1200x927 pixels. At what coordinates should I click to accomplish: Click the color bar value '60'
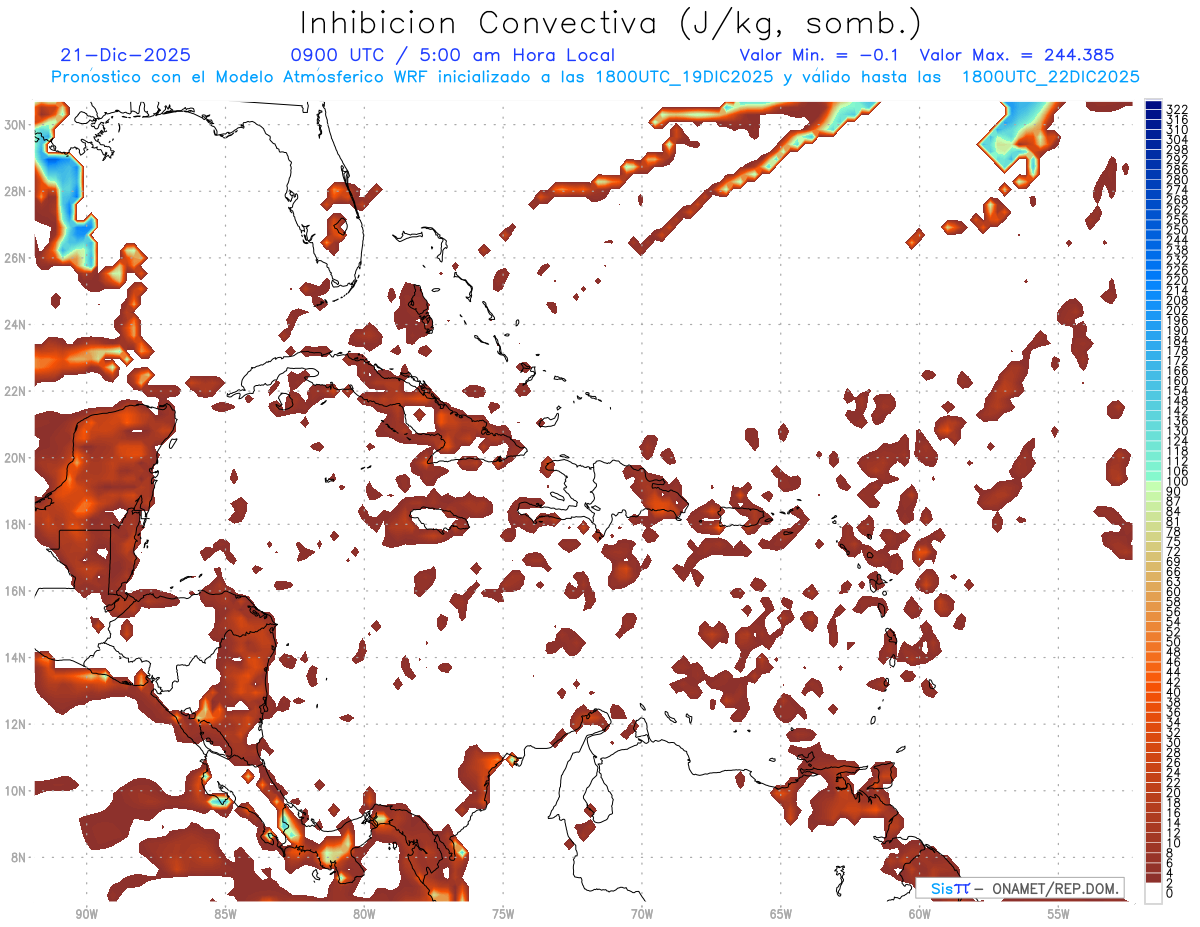click(x=1174, y=592)
